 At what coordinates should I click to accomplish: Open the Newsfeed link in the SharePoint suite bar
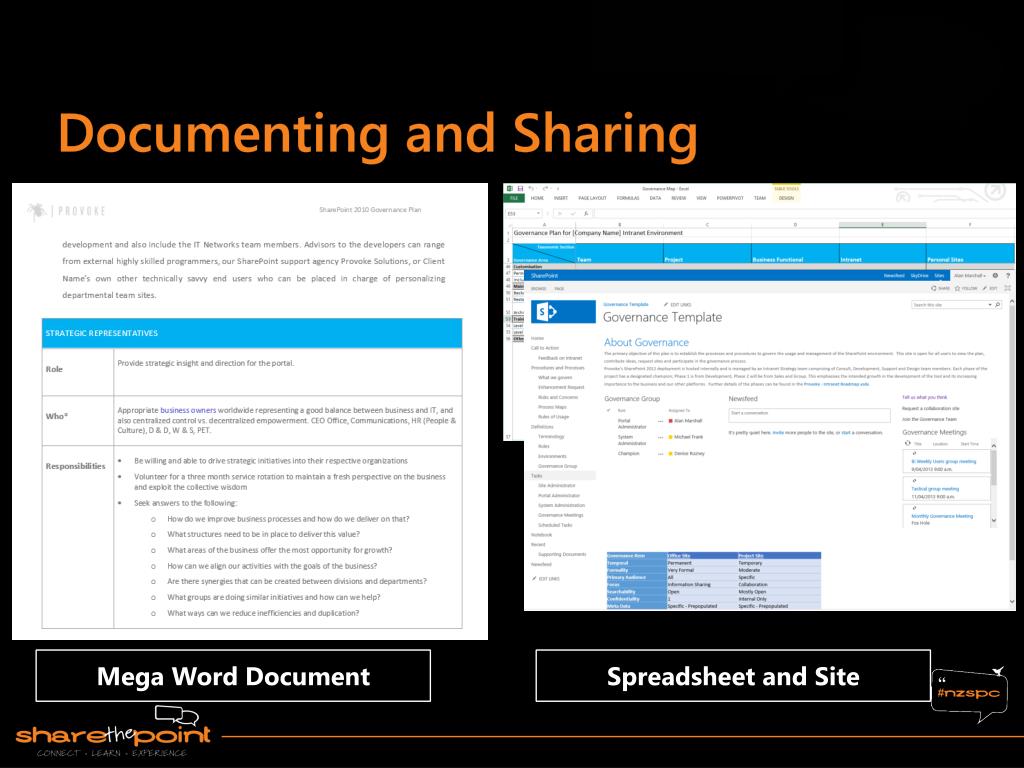[x=894, y=276]
